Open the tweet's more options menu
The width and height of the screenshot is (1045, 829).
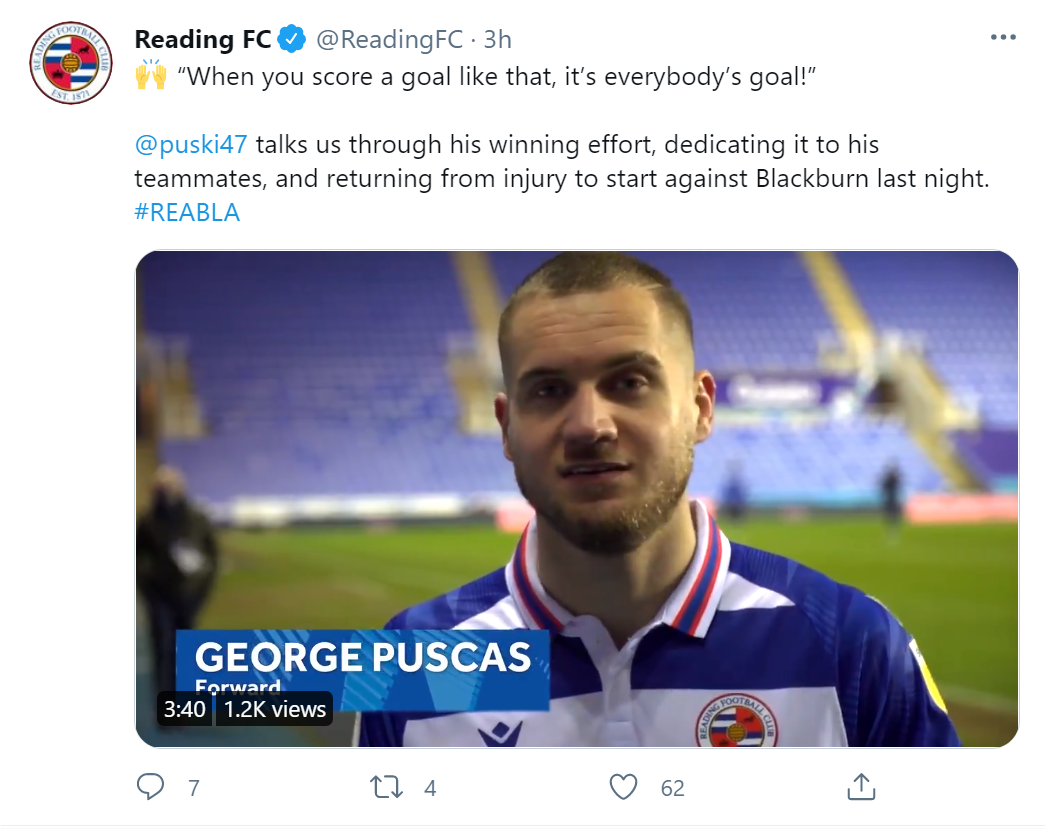(1002, 38)
